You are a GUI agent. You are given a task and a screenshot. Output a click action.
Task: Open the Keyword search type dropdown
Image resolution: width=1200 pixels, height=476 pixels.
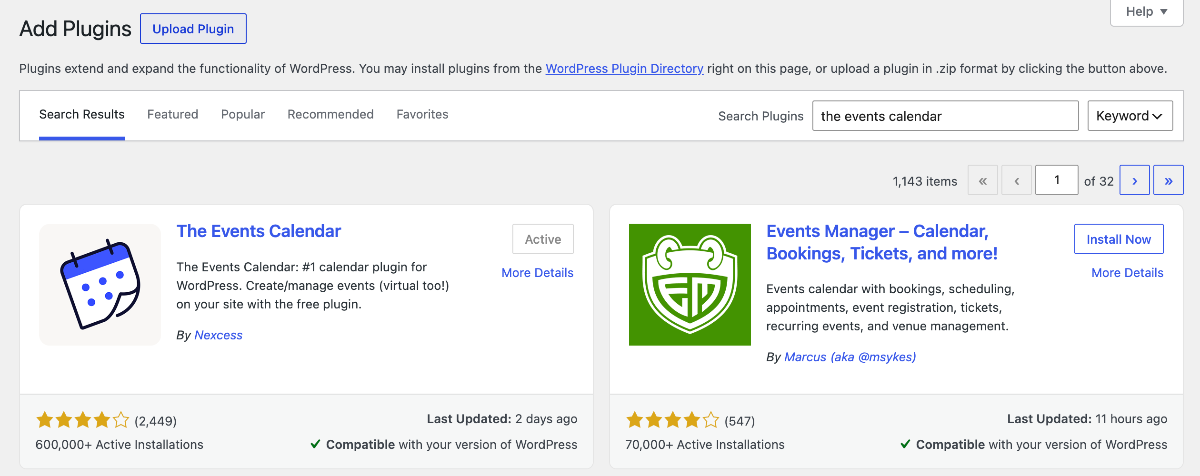pos(1130,116)
